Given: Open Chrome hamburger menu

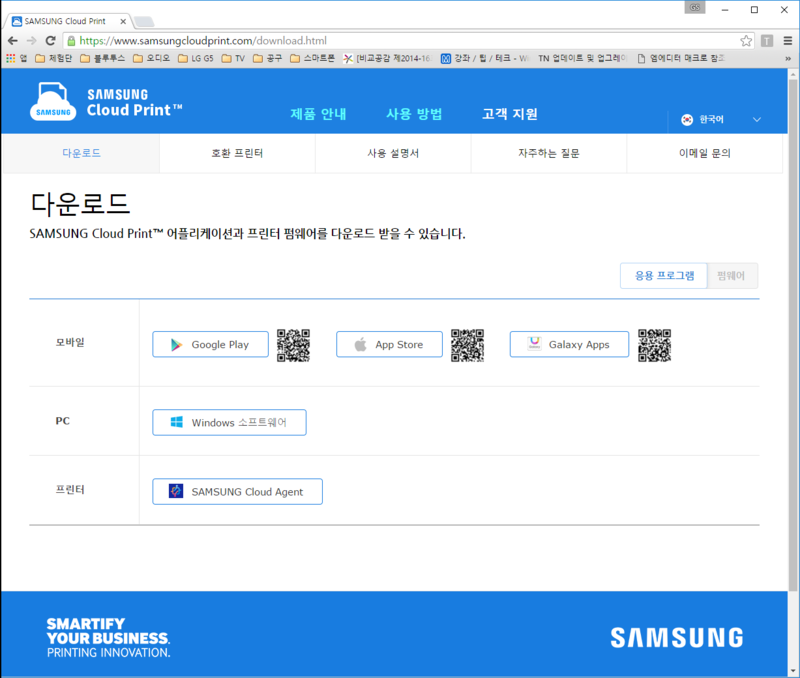Looking at the screenshot, I should 788,41.
